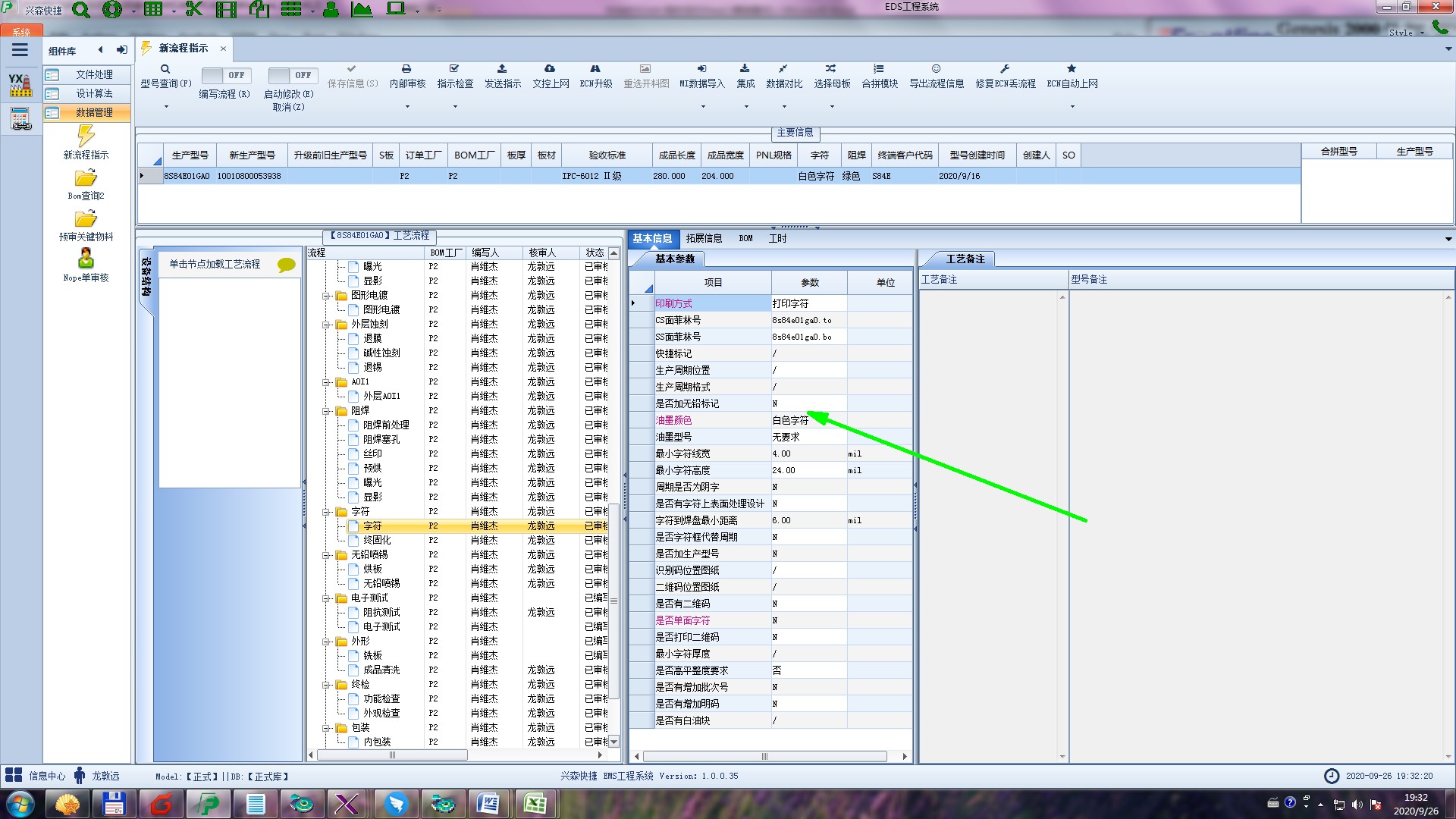The width and height of the screenshot is (1456, 819).
Task: Click the process tree vertical scrollbar down arrow
Action: pos(613,742)
